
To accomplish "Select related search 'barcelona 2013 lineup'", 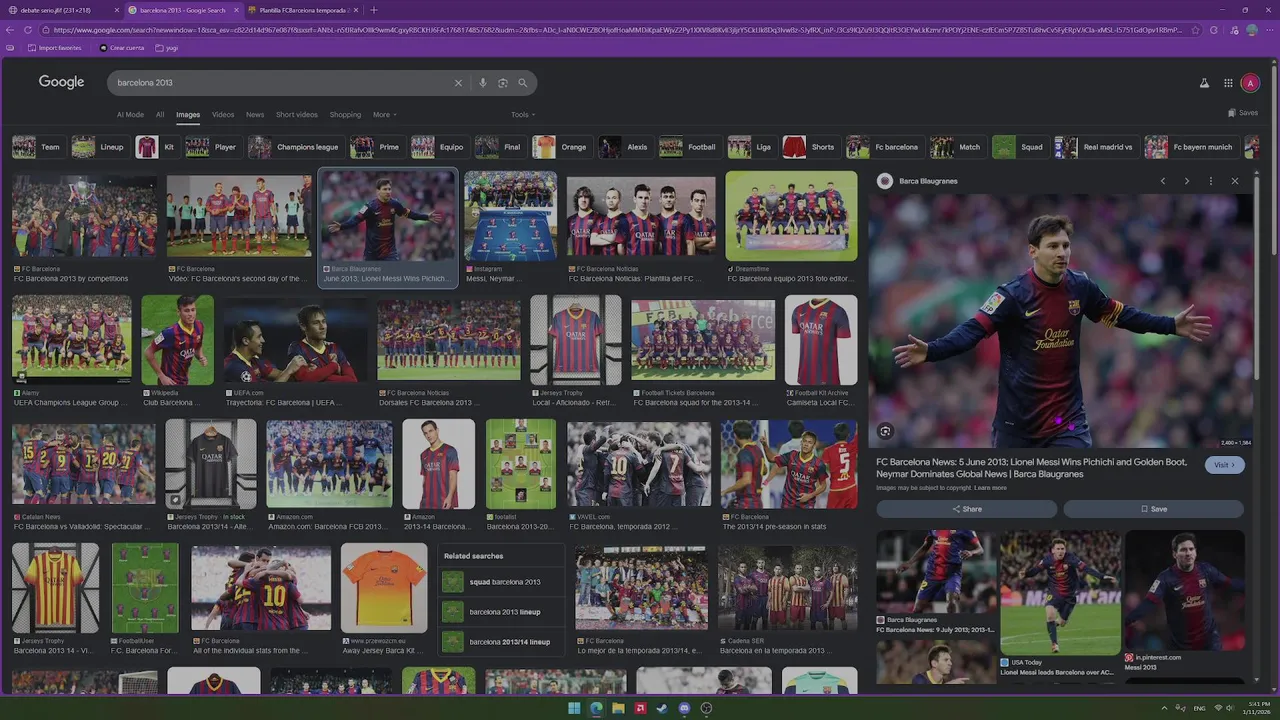I will coord(501,612).
